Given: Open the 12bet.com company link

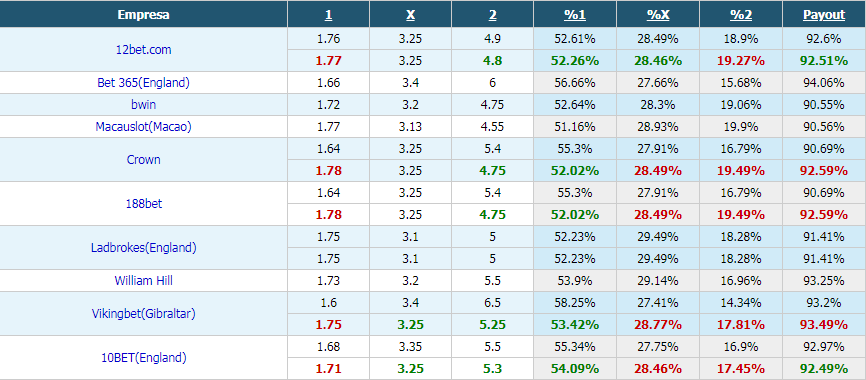Looking at the screenshot, I should [144, 50].
